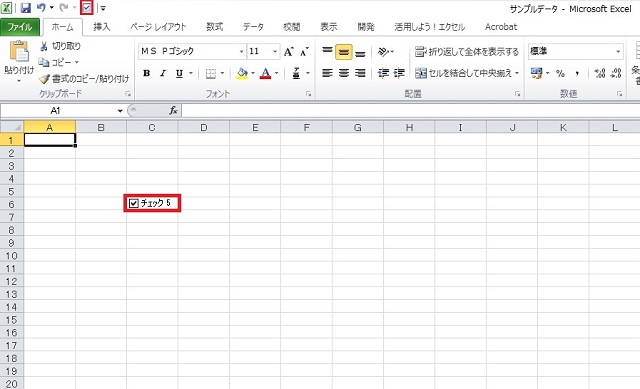Click the Save icon in Quick Access Toolbar
This screenshot has width=640, height=389.
[25, 8]
